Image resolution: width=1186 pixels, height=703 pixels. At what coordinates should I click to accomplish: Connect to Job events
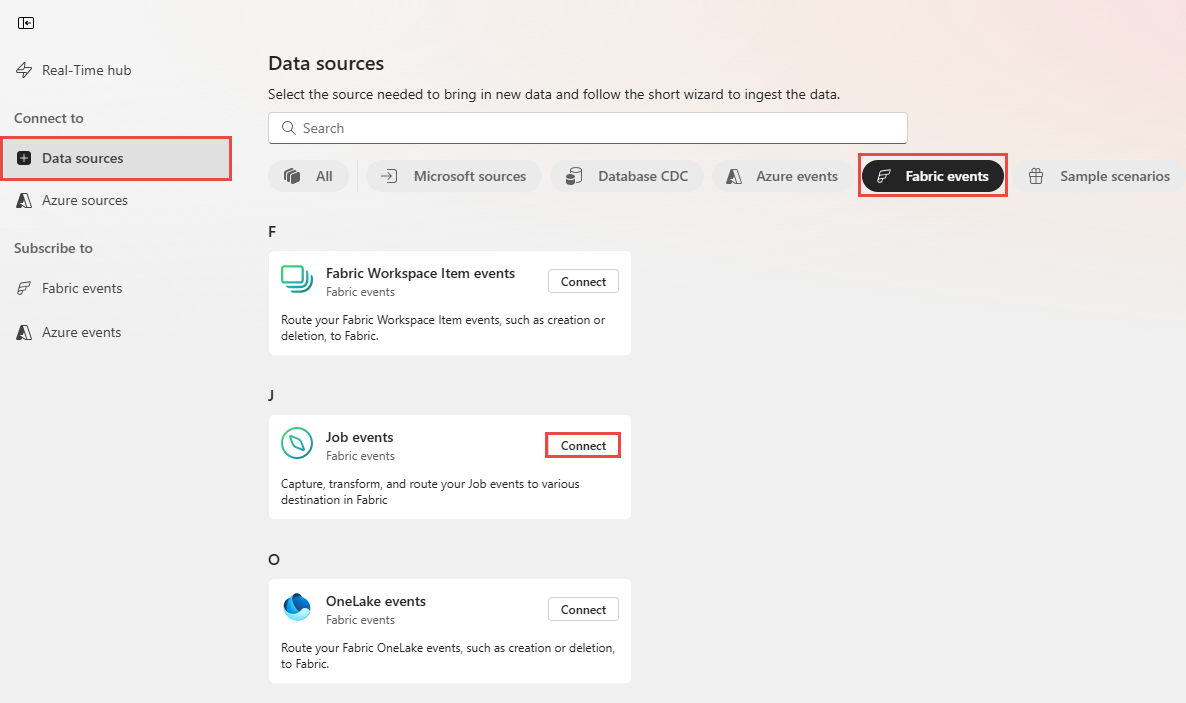[x=583, y=444]
